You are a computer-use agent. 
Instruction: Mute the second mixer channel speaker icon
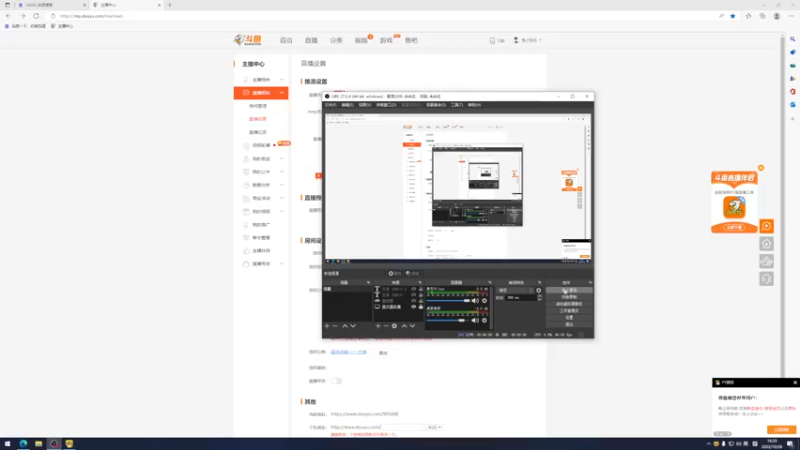475,320
